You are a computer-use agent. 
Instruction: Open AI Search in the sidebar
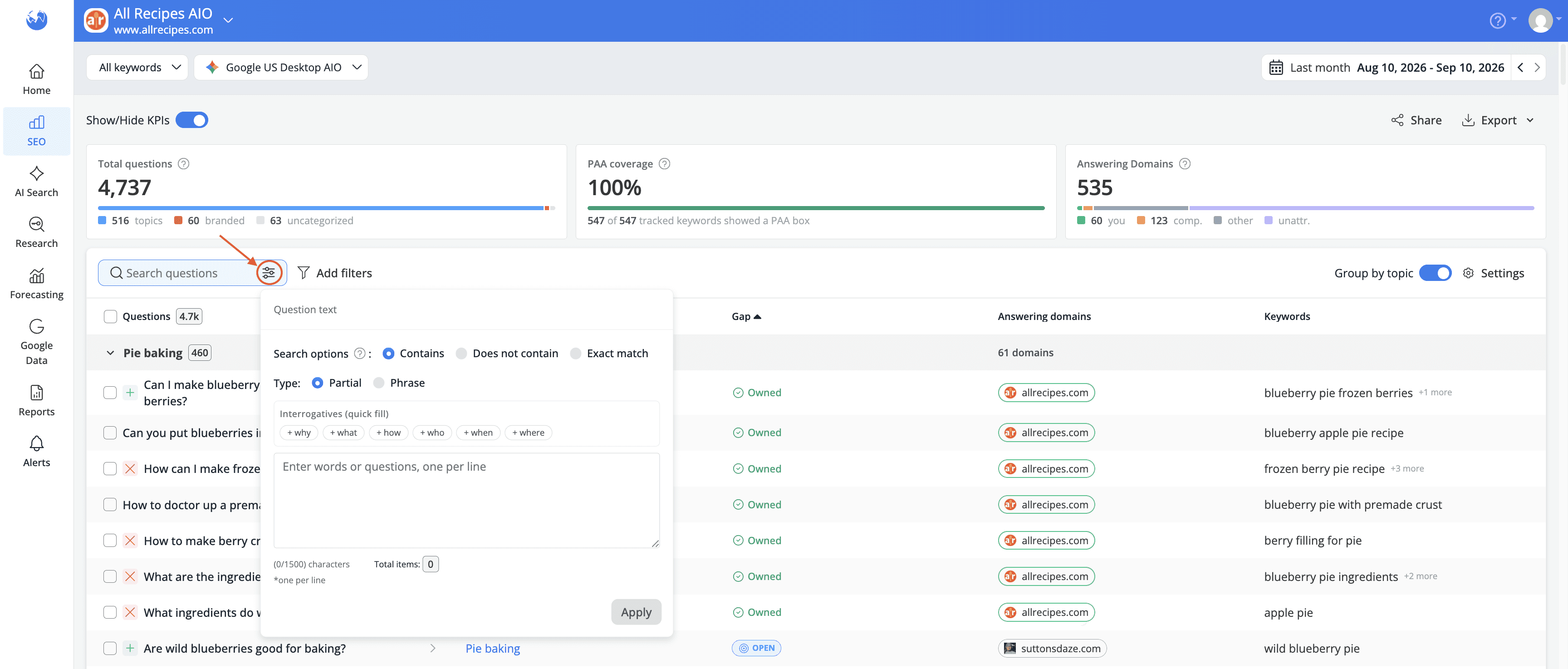(x=36, y=182)
